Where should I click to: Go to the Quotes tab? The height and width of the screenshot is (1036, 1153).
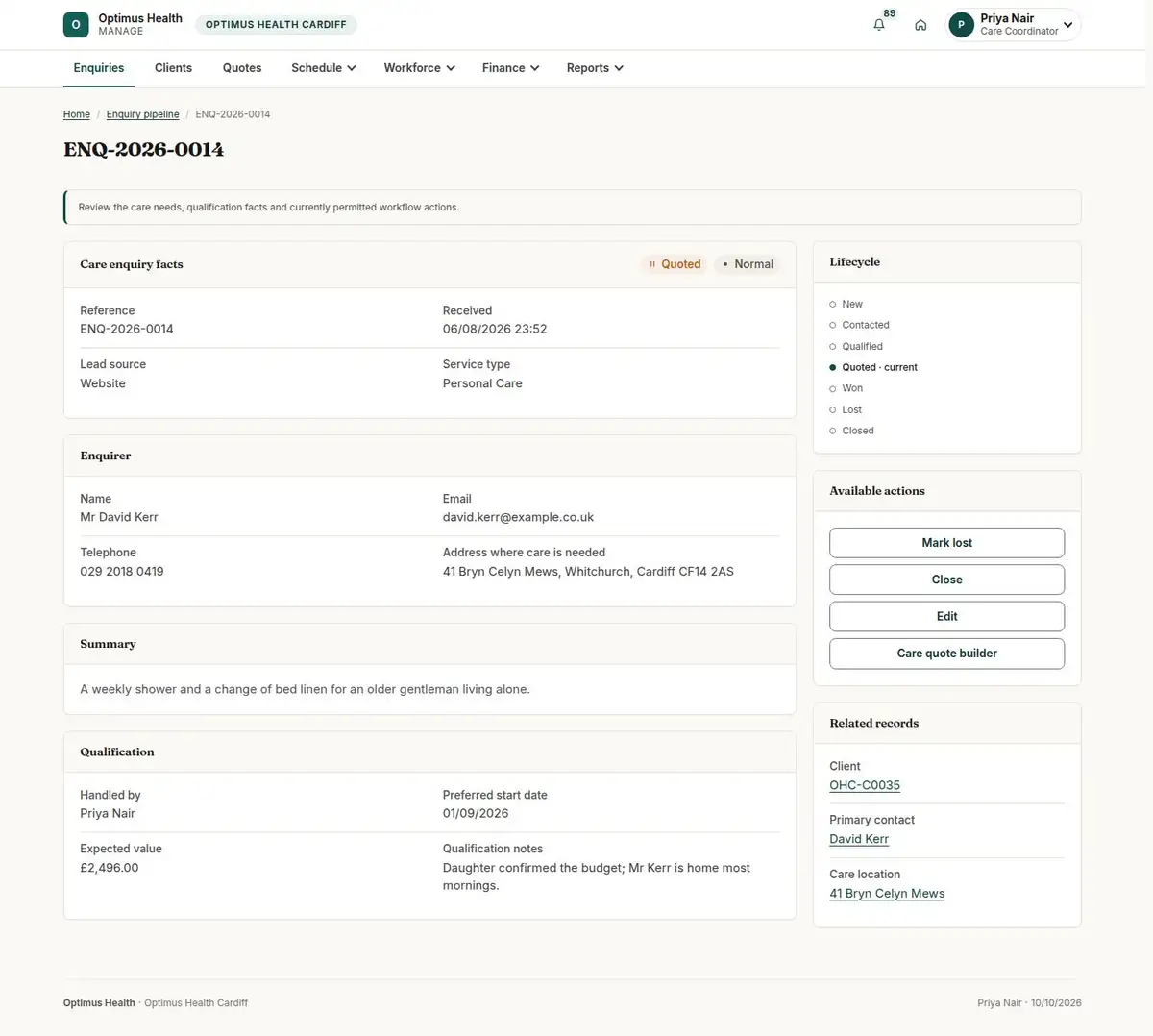click(x=242, y=68)
